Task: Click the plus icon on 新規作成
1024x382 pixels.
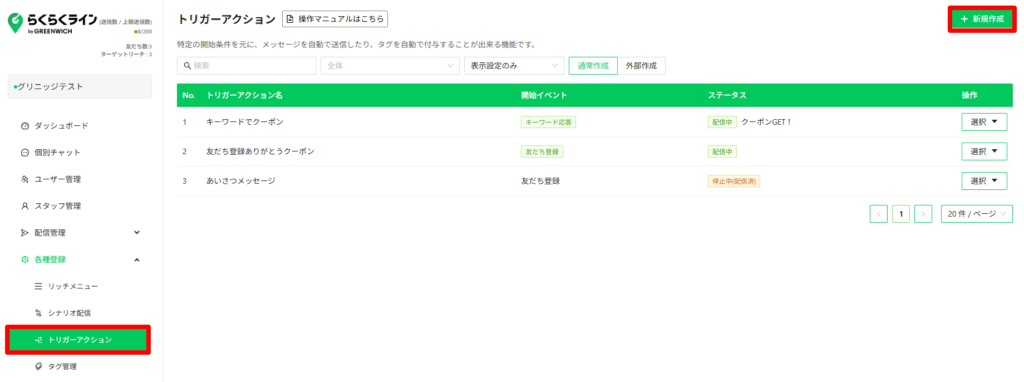Action: pyautogui.click(x=964, y=19)
